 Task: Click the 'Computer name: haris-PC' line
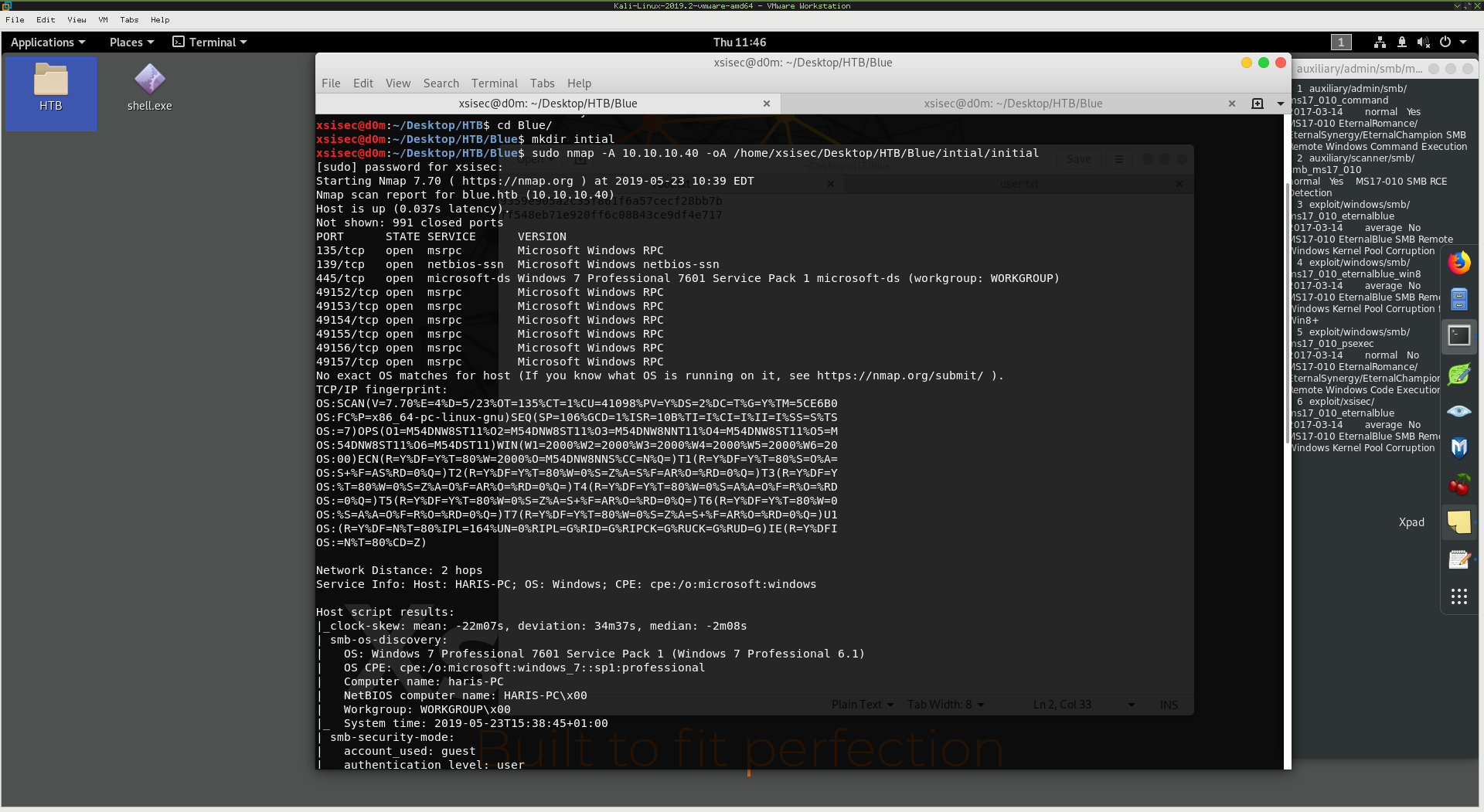pyautogui.click(x=424, y=681)
